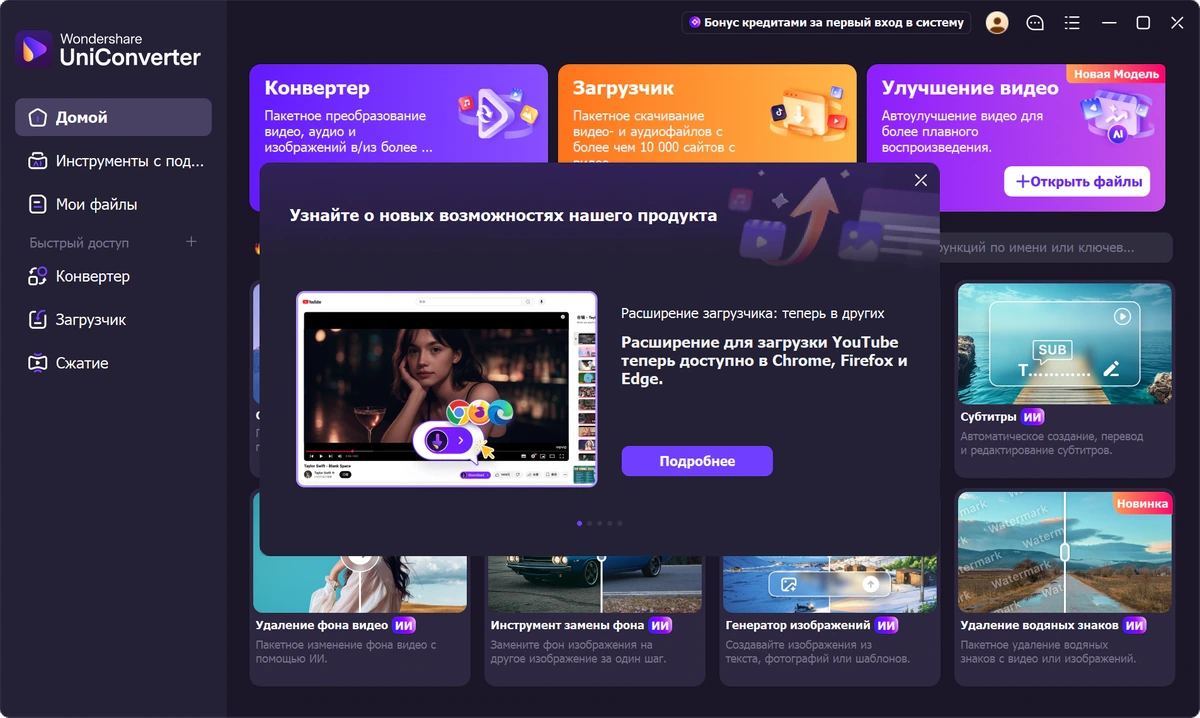Add a quick access item with plus icon
The image size is (1200, 718).
pos(192,242)
